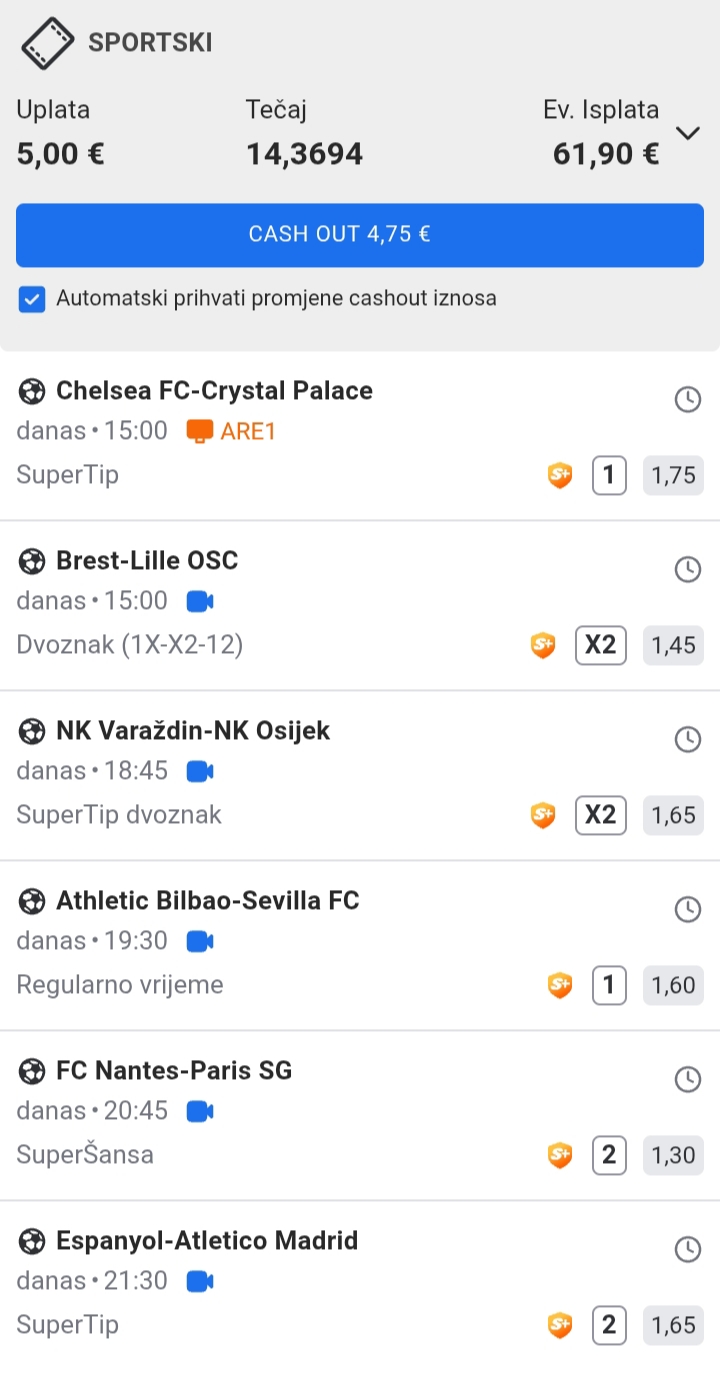Open live stream video icon for Brest-Lille OSC
Image resolution: width=720 pixels, height=1379 pixels.
[200, 601]
